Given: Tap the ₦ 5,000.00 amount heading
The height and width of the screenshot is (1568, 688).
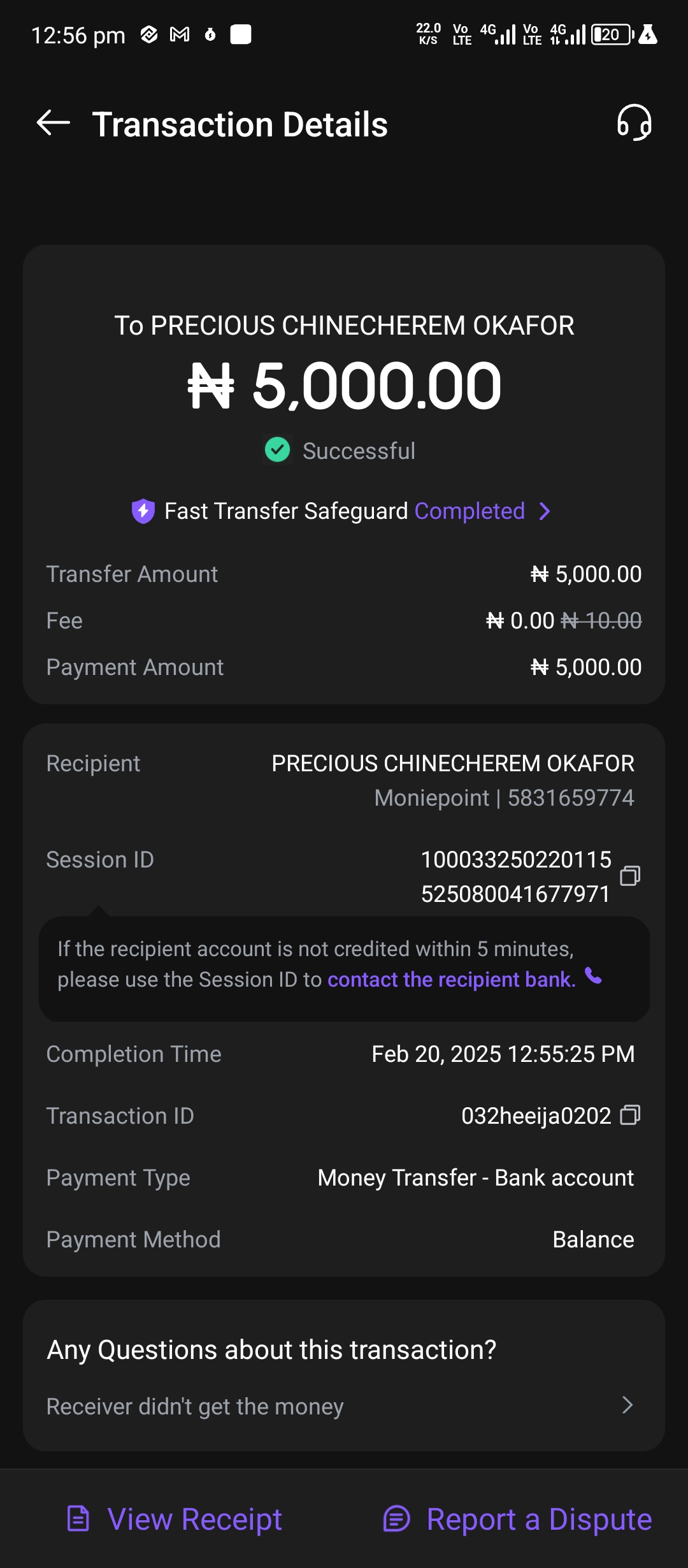Looking at the screenshot, I should click(x=345, y=386).
